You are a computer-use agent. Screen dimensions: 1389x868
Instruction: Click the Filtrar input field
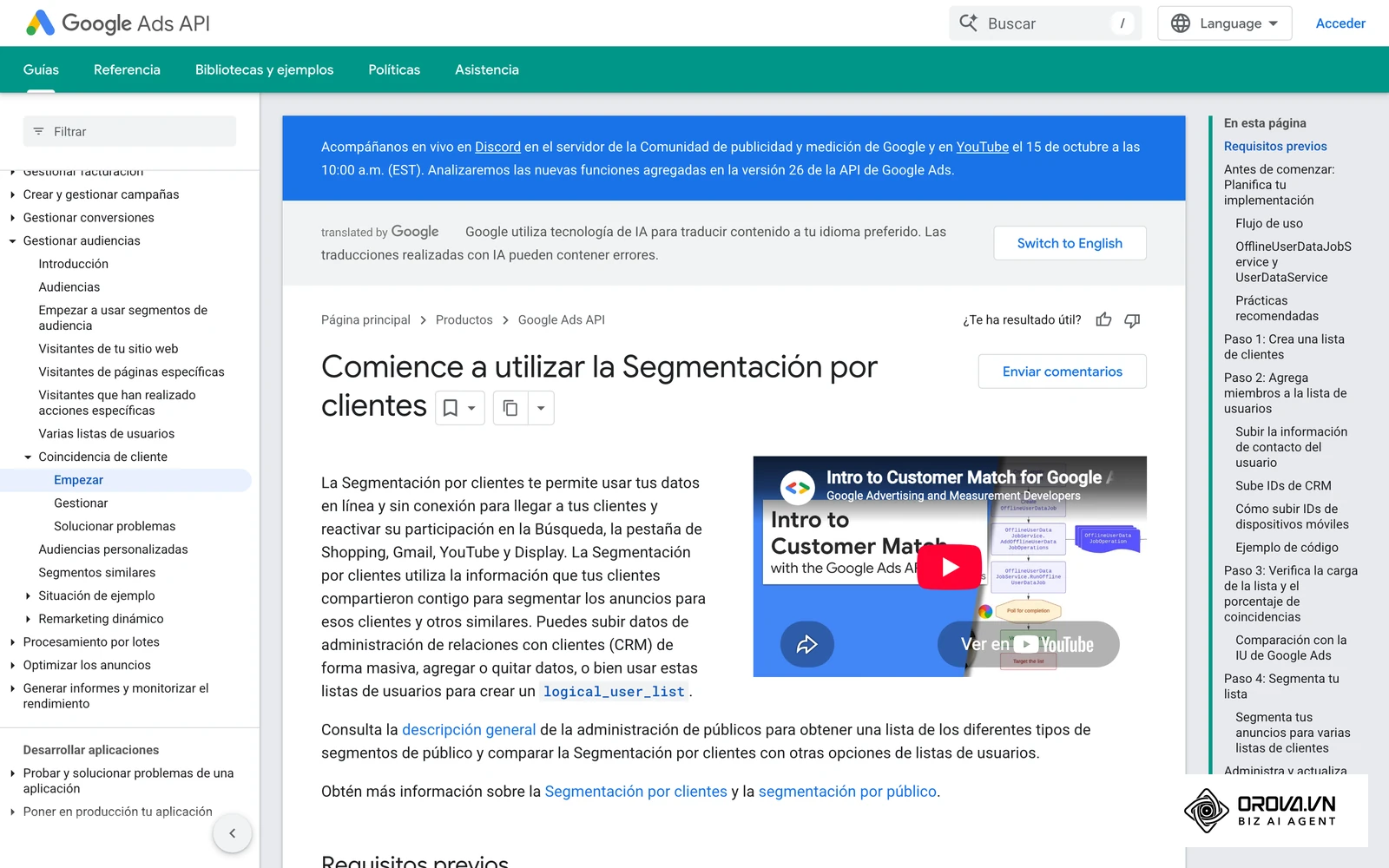(129, 132)
